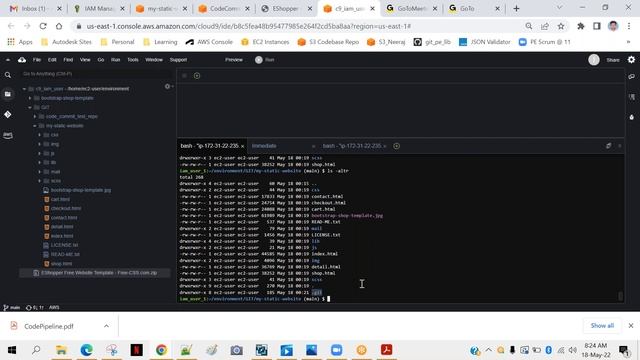Expand the scss folder

click(40, 181)
